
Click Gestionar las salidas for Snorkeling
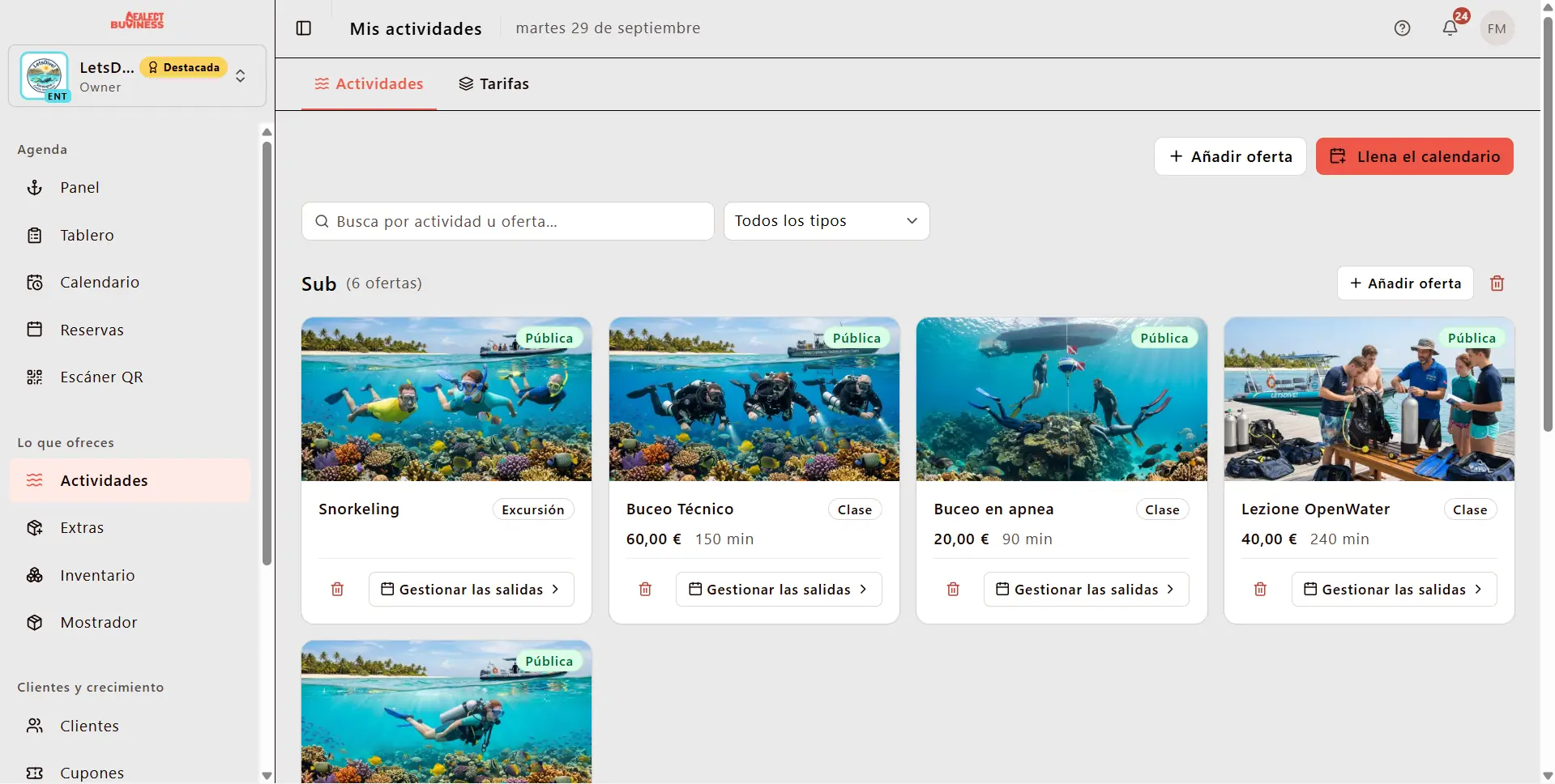471,590
